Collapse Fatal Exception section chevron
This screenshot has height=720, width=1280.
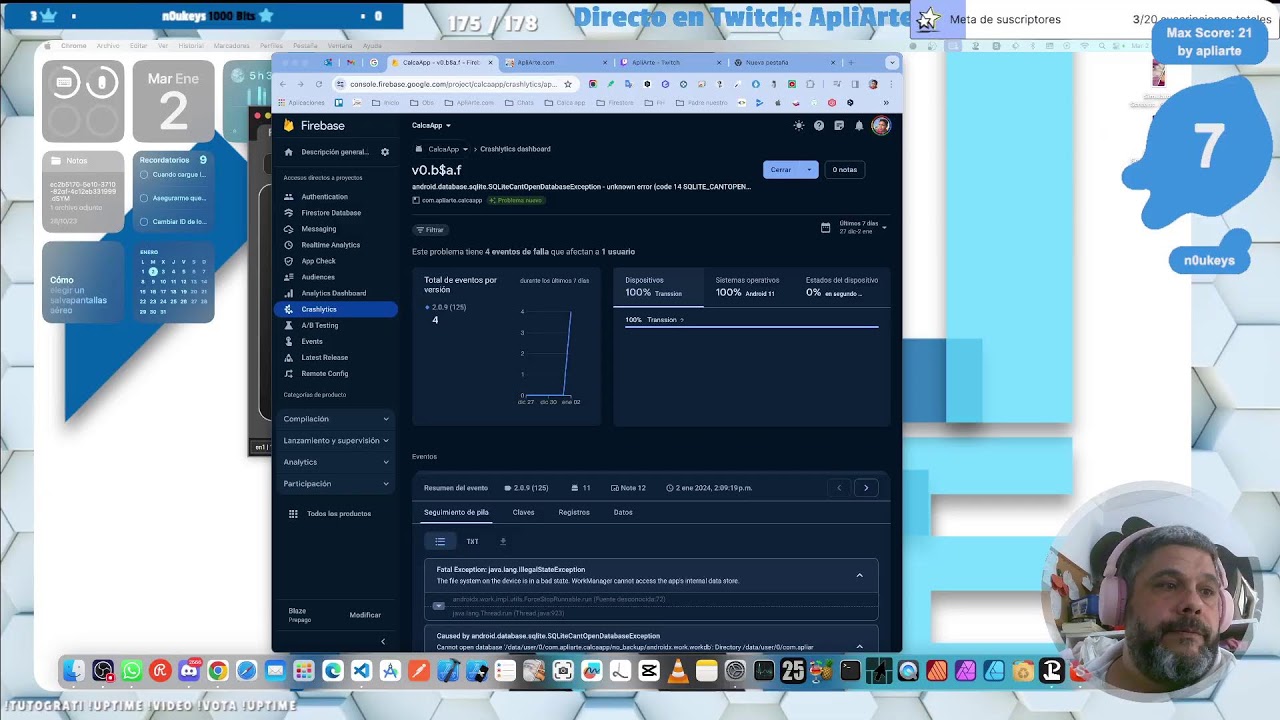[x=859, y=575]
